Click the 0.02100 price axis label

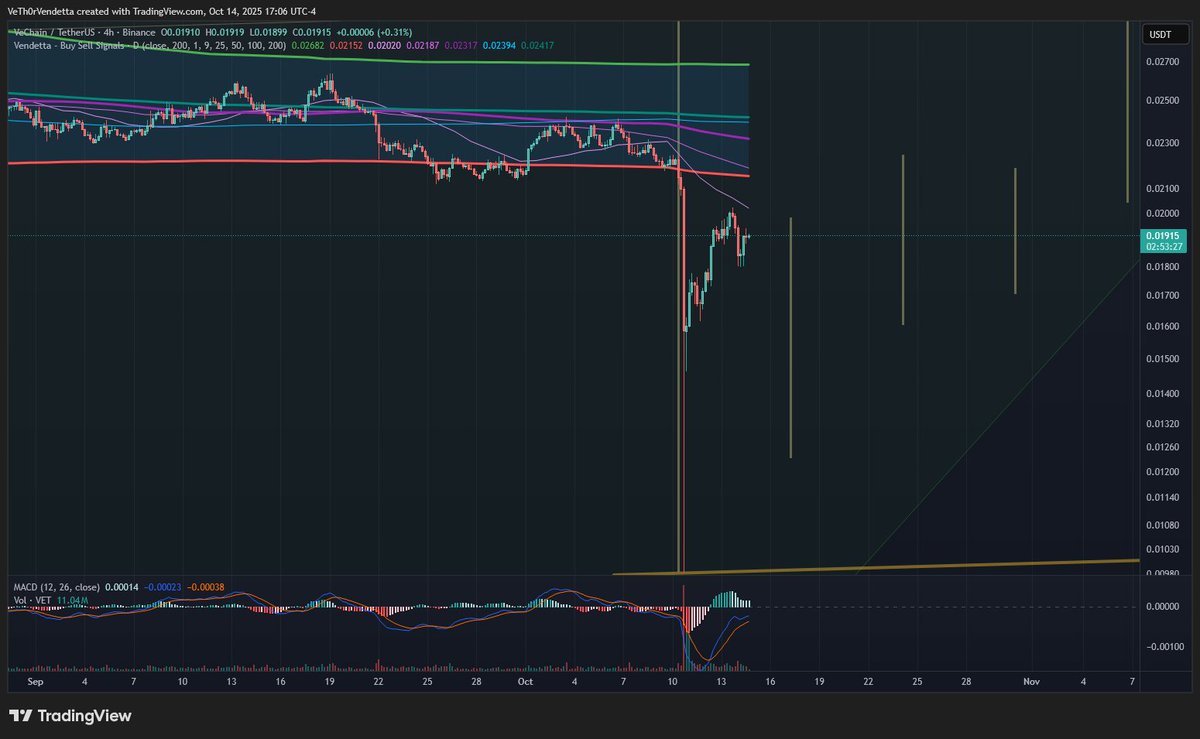[1162, 188]
